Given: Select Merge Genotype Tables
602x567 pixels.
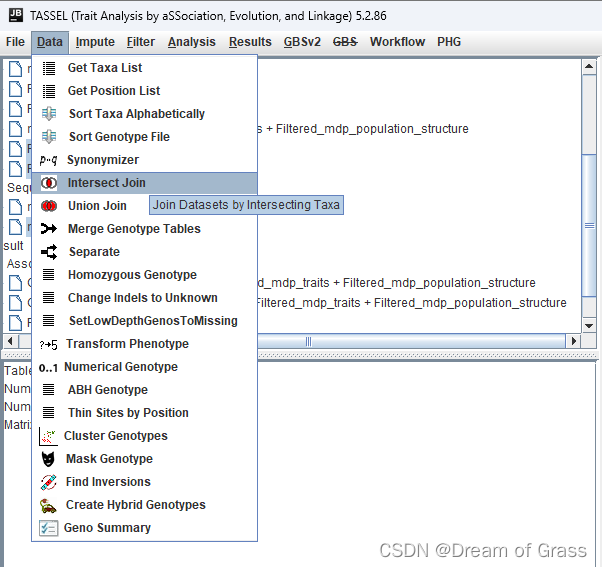Looking at the screenshot, I should coord(144,229).
